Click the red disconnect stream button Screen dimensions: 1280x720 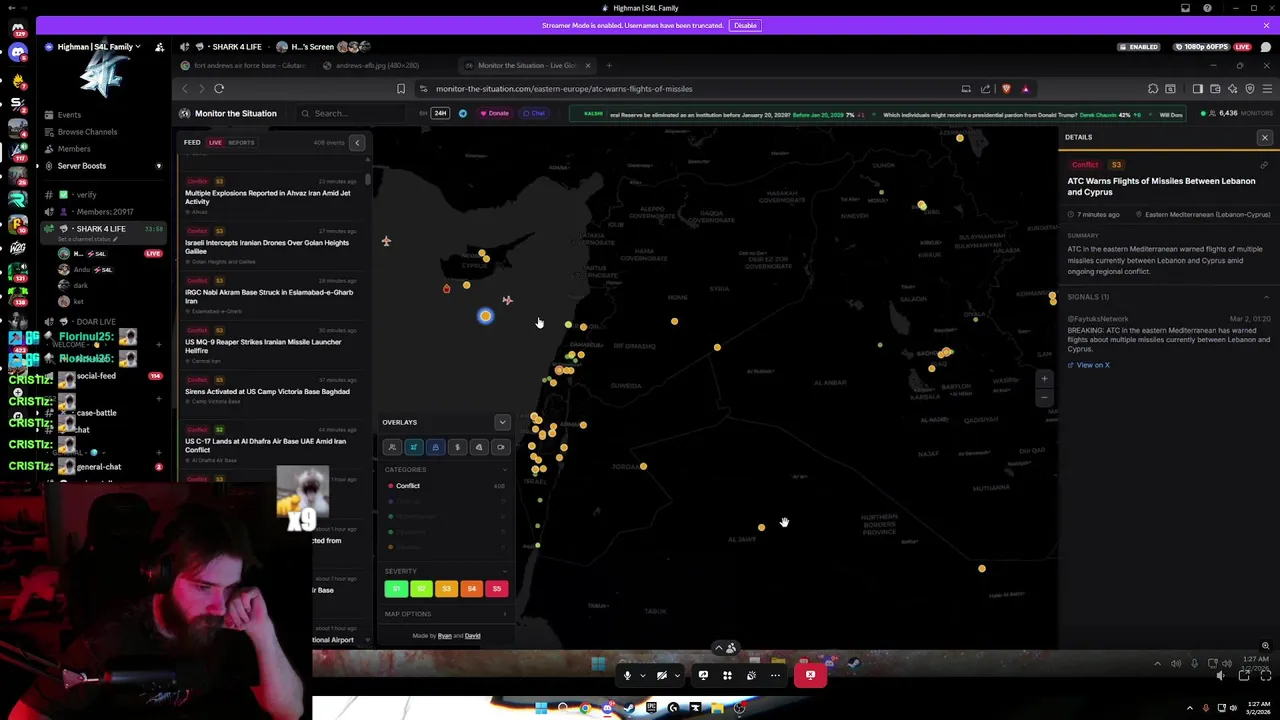[x=810, y=676]
